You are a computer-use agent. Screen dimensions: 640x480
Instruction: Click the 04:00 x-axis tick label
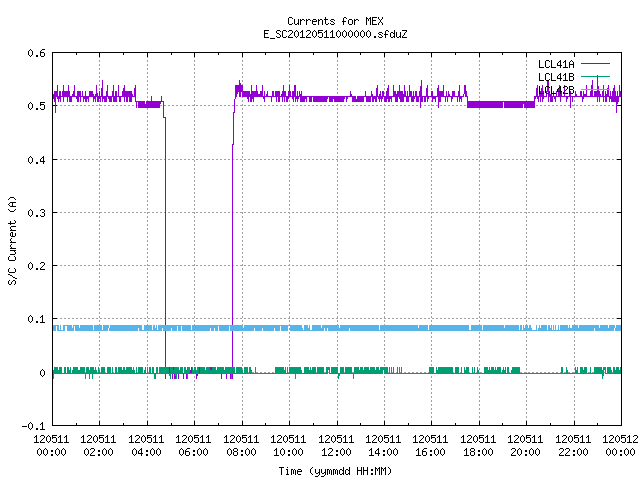[x=146, y=452]
